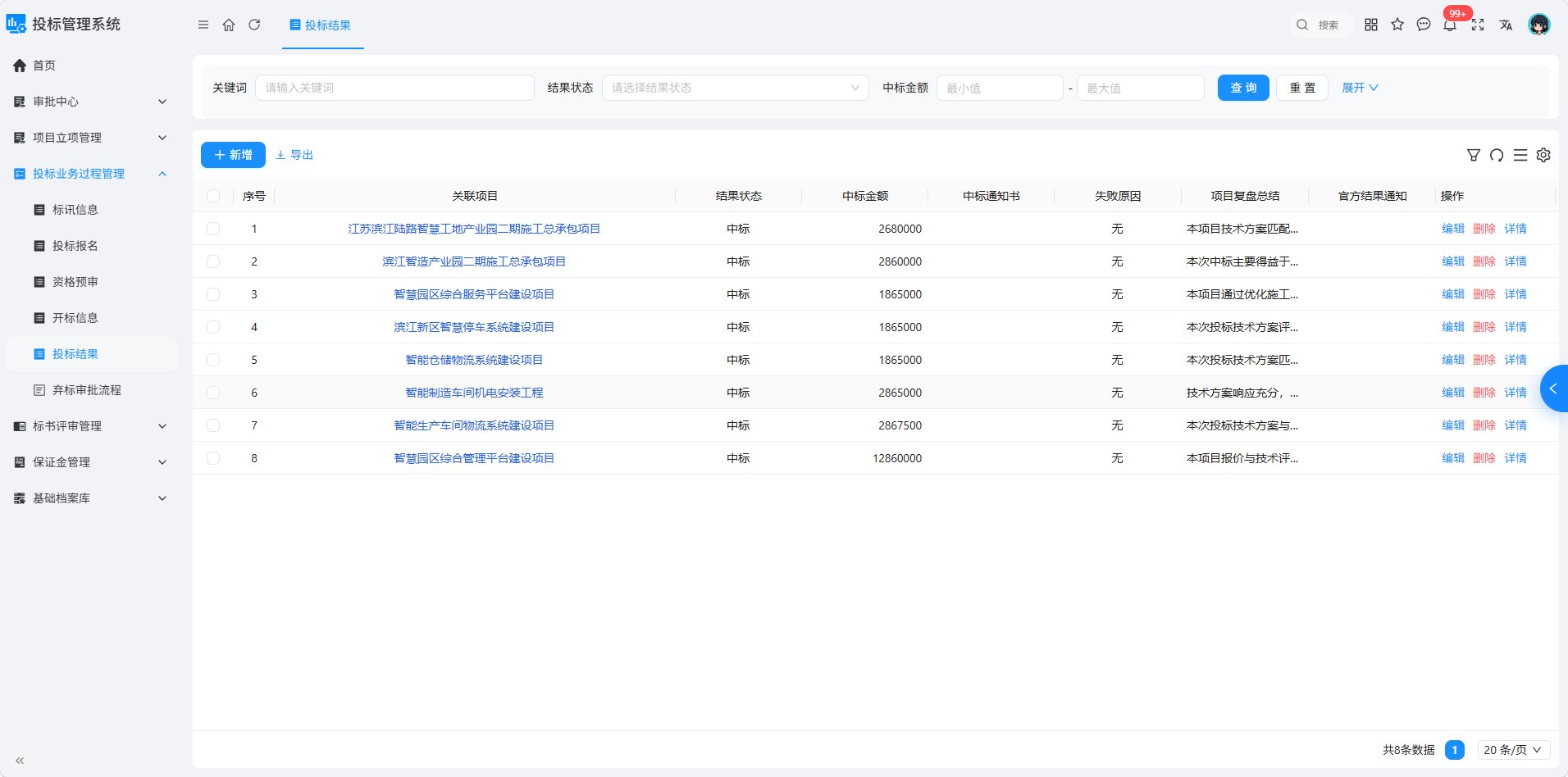Check the box for row 1
The image size is (1568, 777).
(213, 229)
